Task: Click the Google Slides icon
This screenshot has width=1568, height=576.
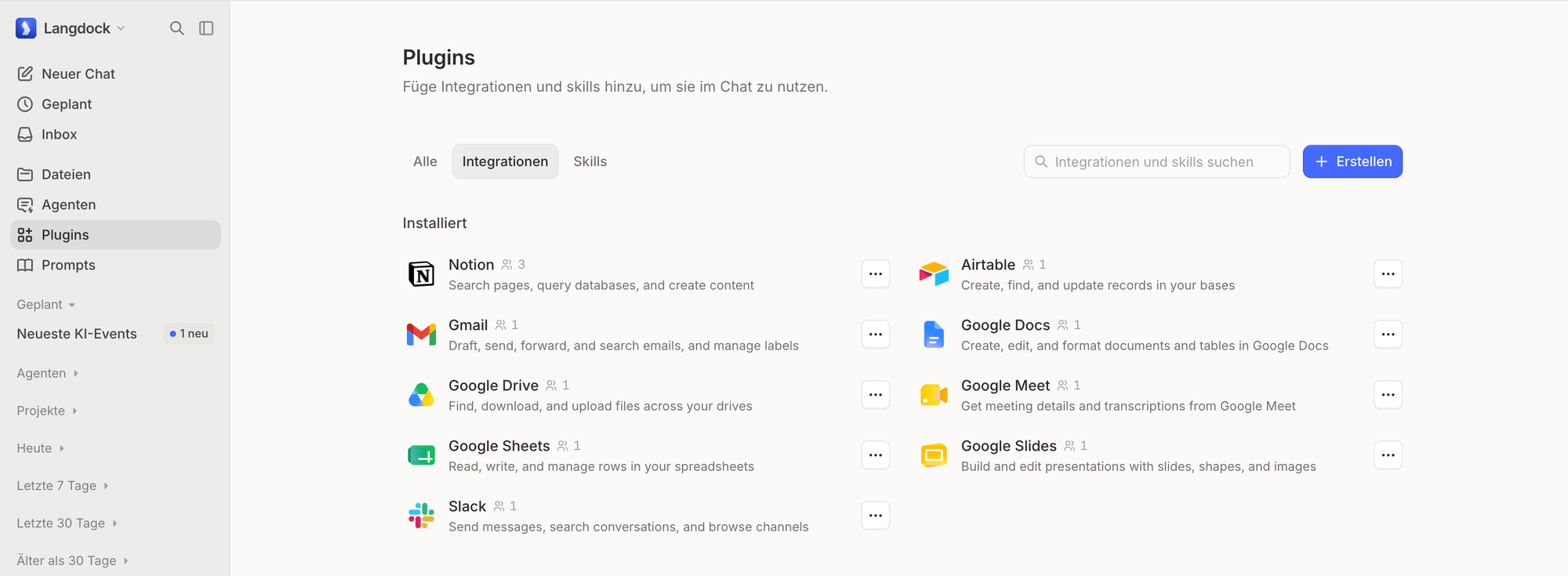Action: point(934,455)
